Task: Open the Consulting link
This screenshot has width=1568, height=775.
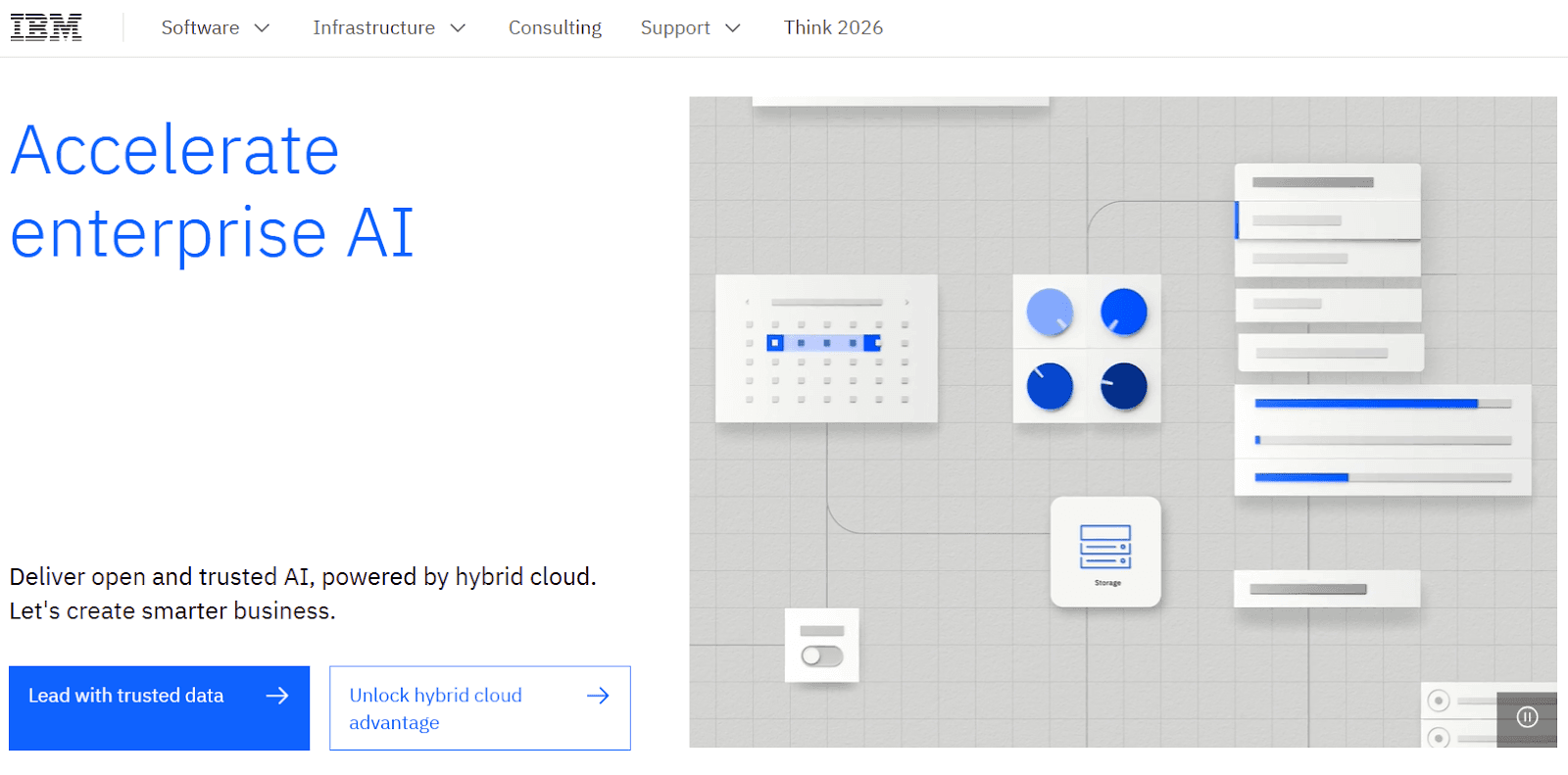Action: [x=555, y=27]
